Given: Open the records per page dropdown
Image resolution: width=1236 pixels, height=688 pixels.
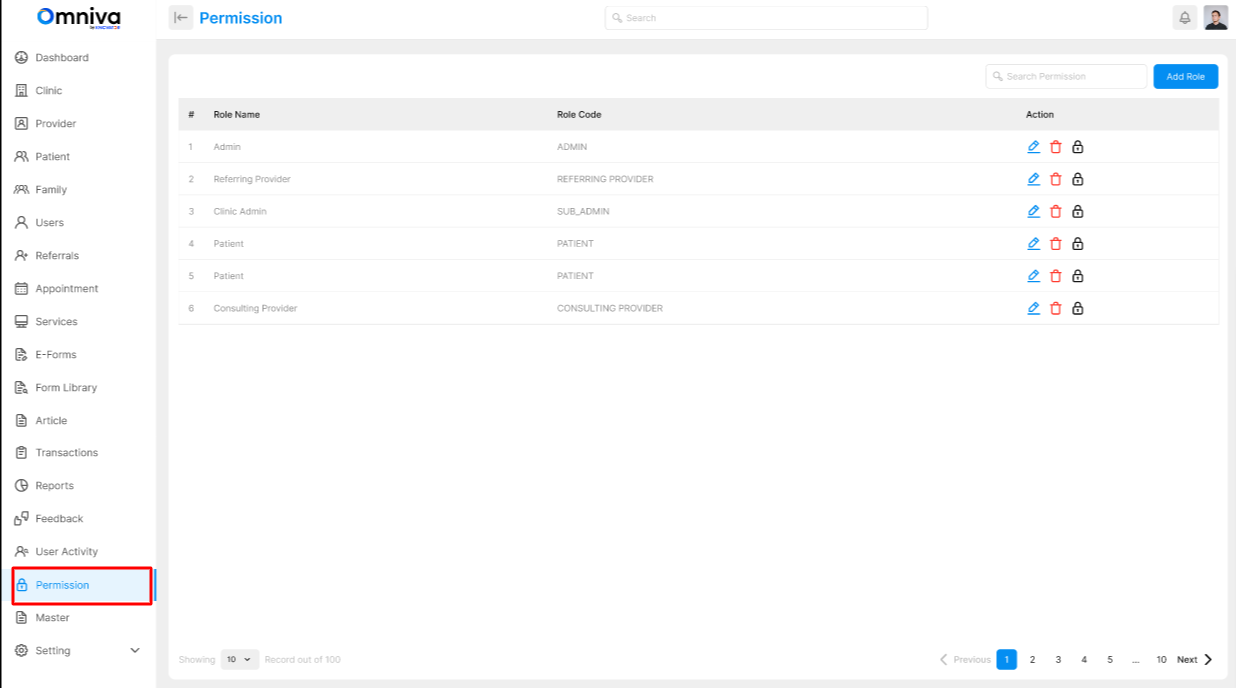Looking at the screenshot, I should [x=239, y=660].
